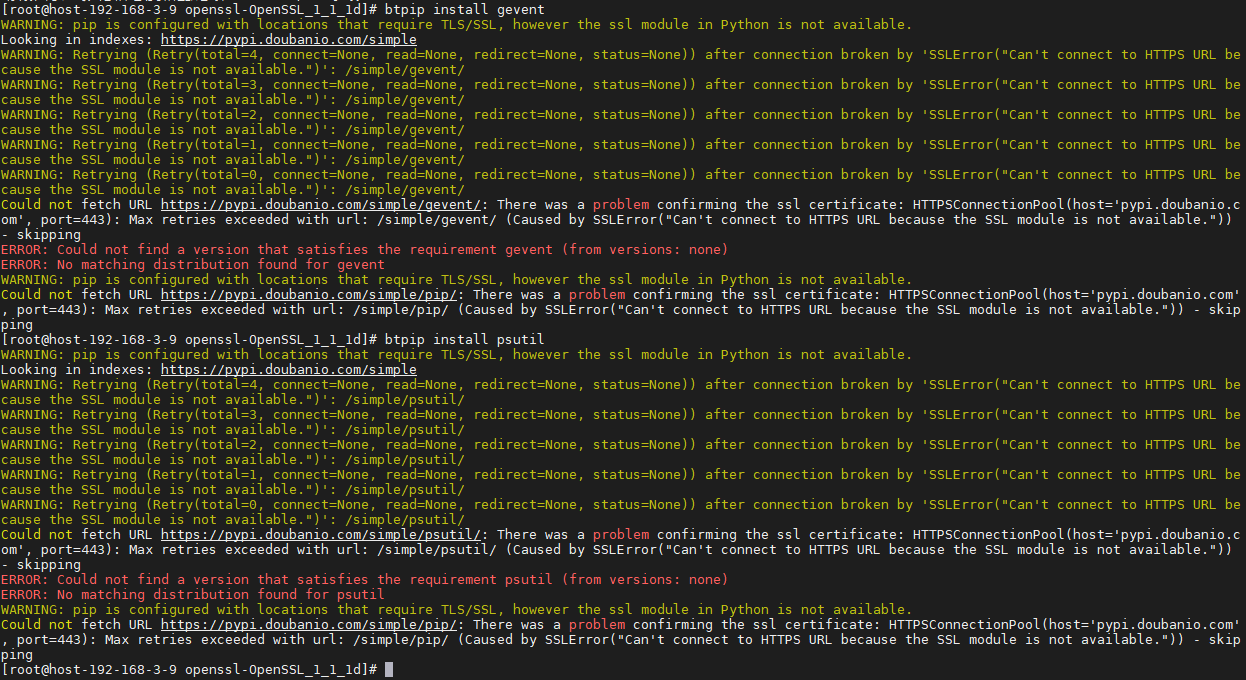Select the red "No matching distribution found for gevent" line
This screenshot has width=1246, height=680.
click(193, 265)
